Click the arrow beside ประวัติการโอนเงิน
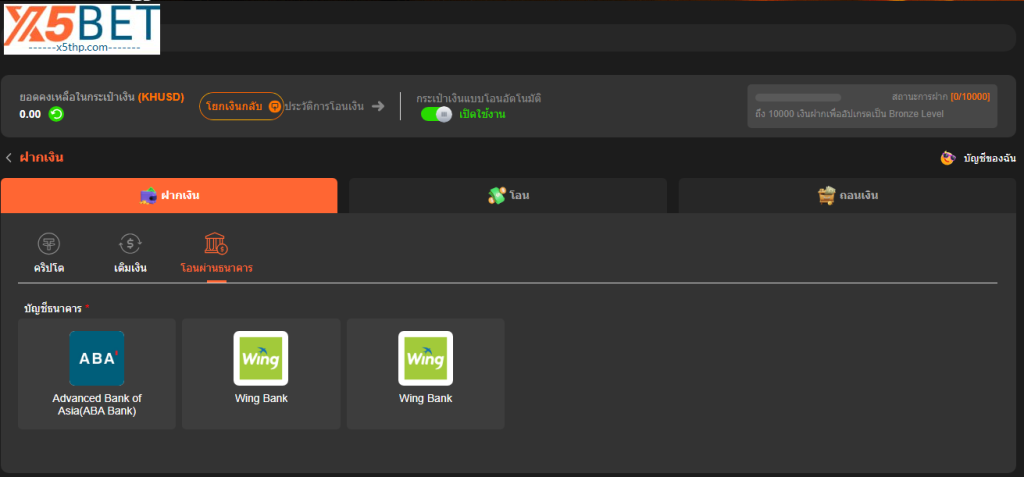The image size is (1024, 477). [377, 106]
